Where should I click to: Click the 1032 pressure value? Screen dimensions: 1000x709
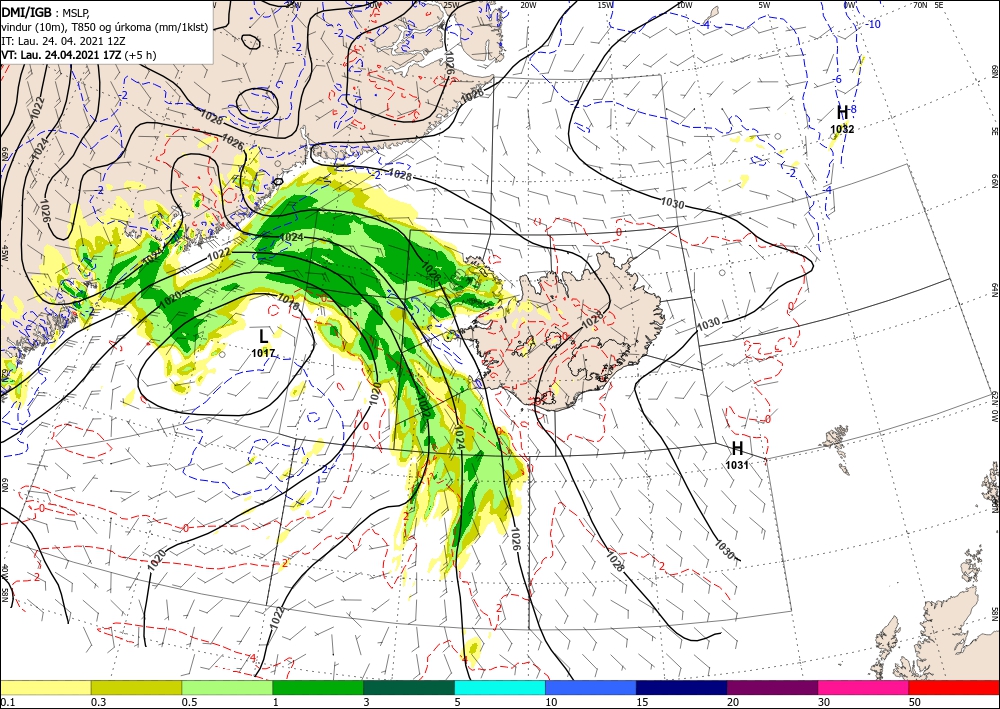point(842,129)
